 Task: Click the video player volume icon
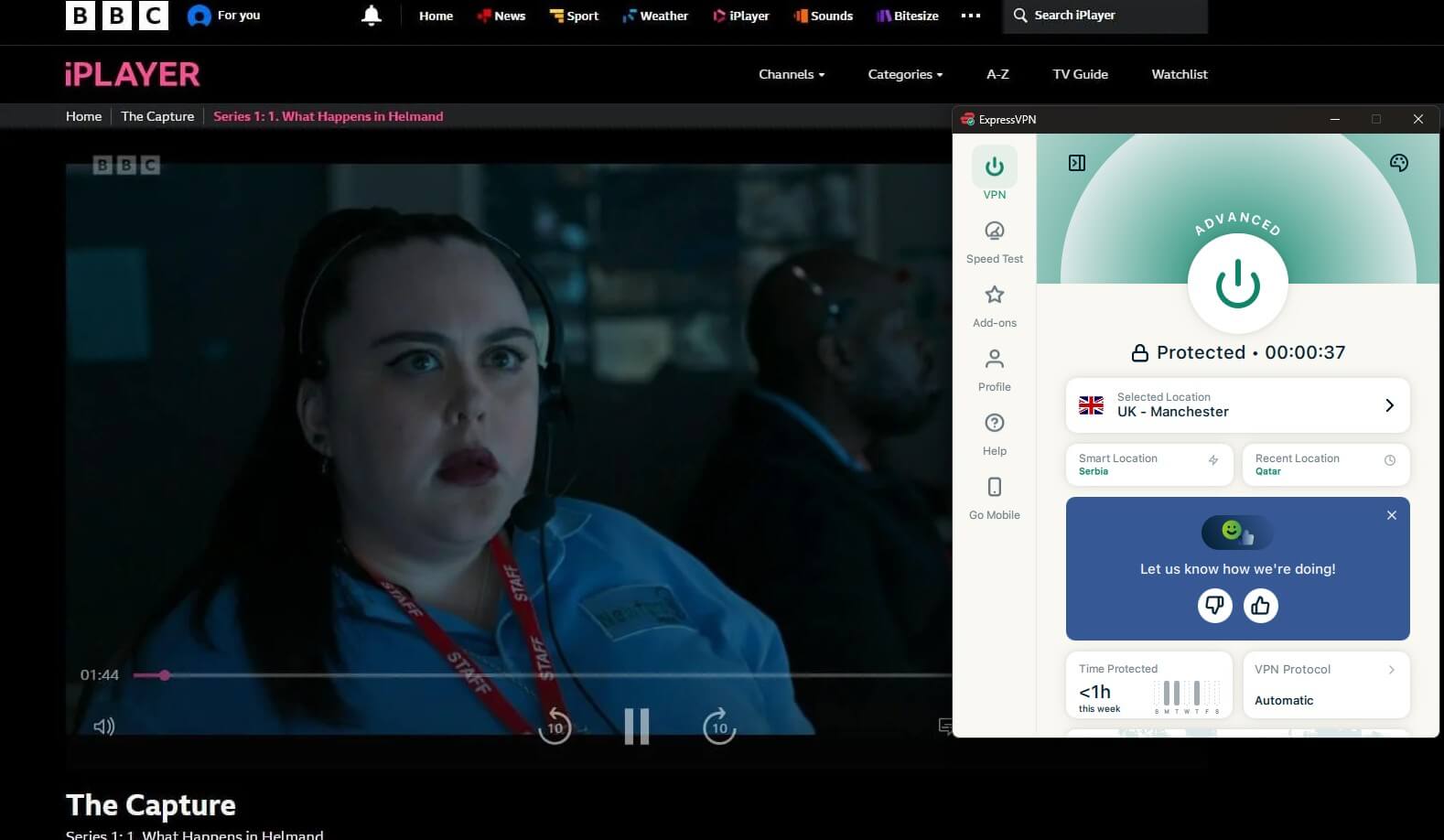104,727
